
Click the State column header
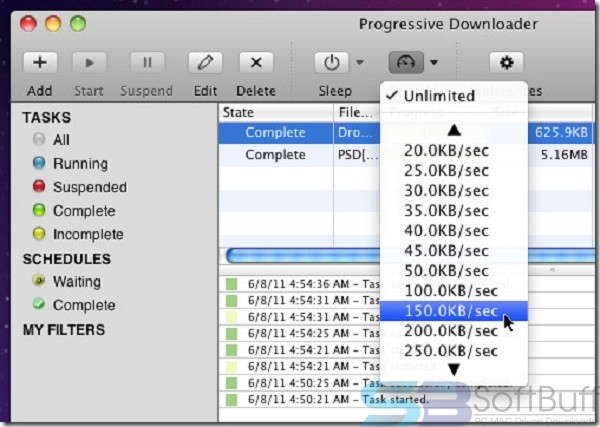click(x=276, y=112)
